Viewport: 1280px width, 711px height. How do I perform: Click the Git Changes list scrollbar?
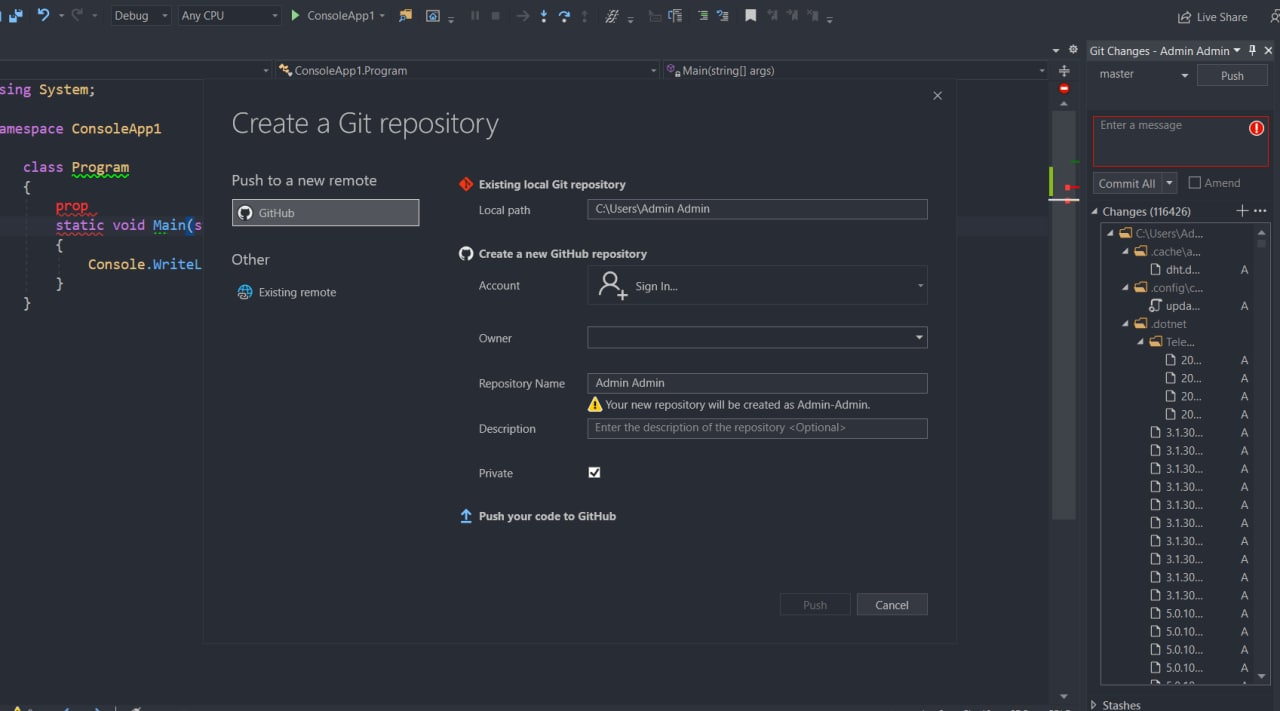pyautogui.click(x=1262, y=455)
